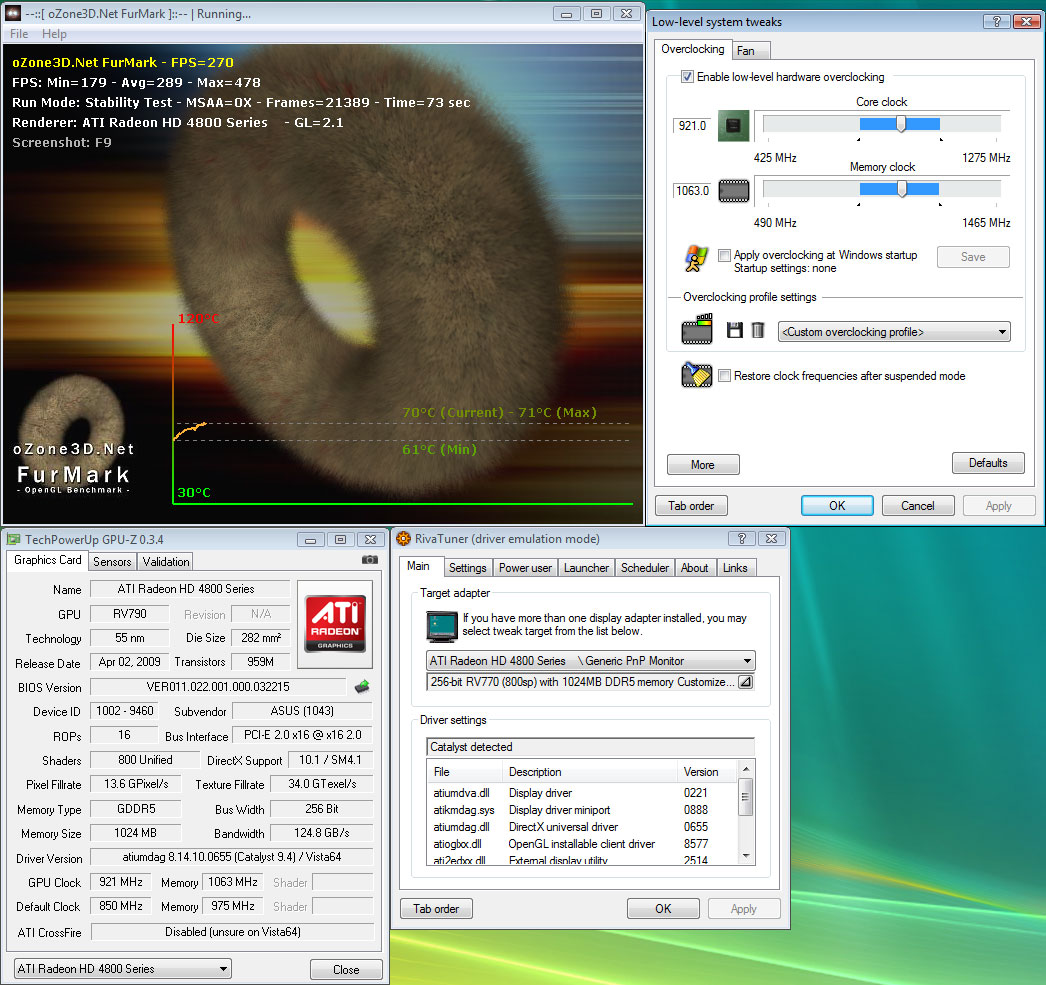The image size is (1046, 985).
Task: Switch to the Sensors tab in GPU-Z
Action: click(112, 562)
